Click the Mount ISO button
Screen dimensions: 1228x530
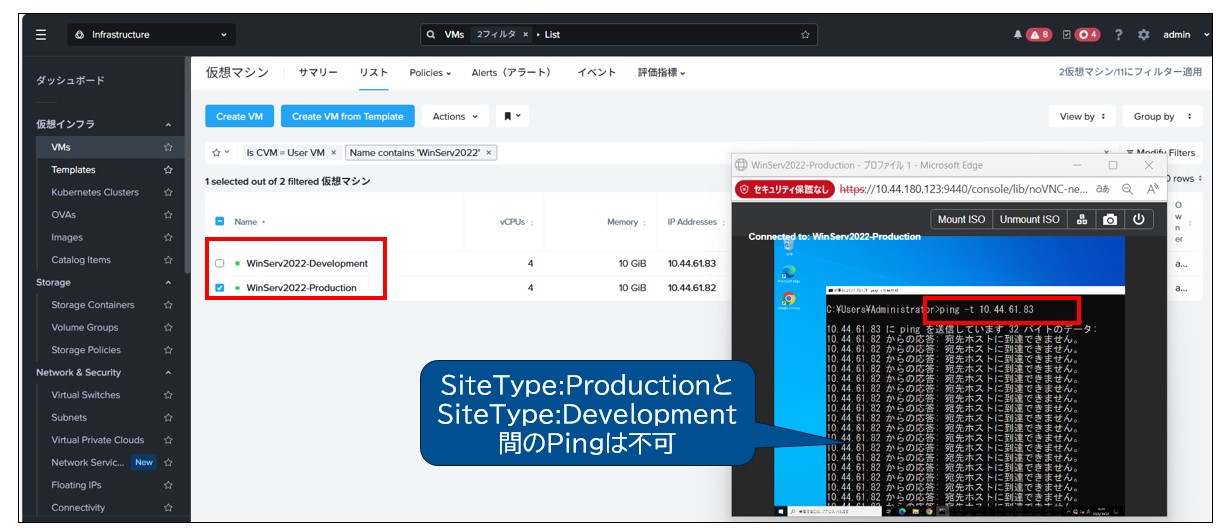961,219
